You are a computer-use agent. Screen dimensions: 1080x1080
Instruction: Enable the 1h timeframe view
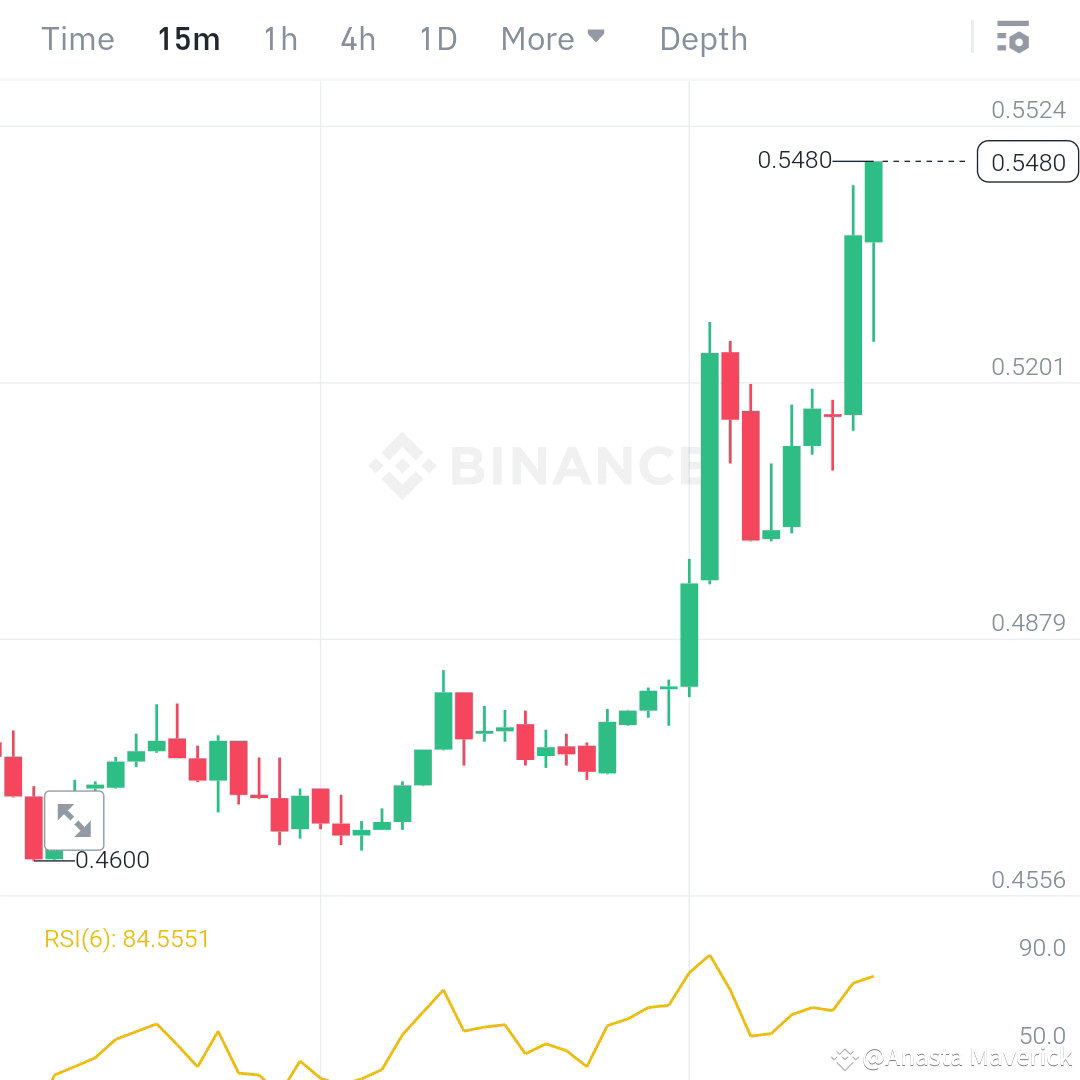(x=280, y=38)
